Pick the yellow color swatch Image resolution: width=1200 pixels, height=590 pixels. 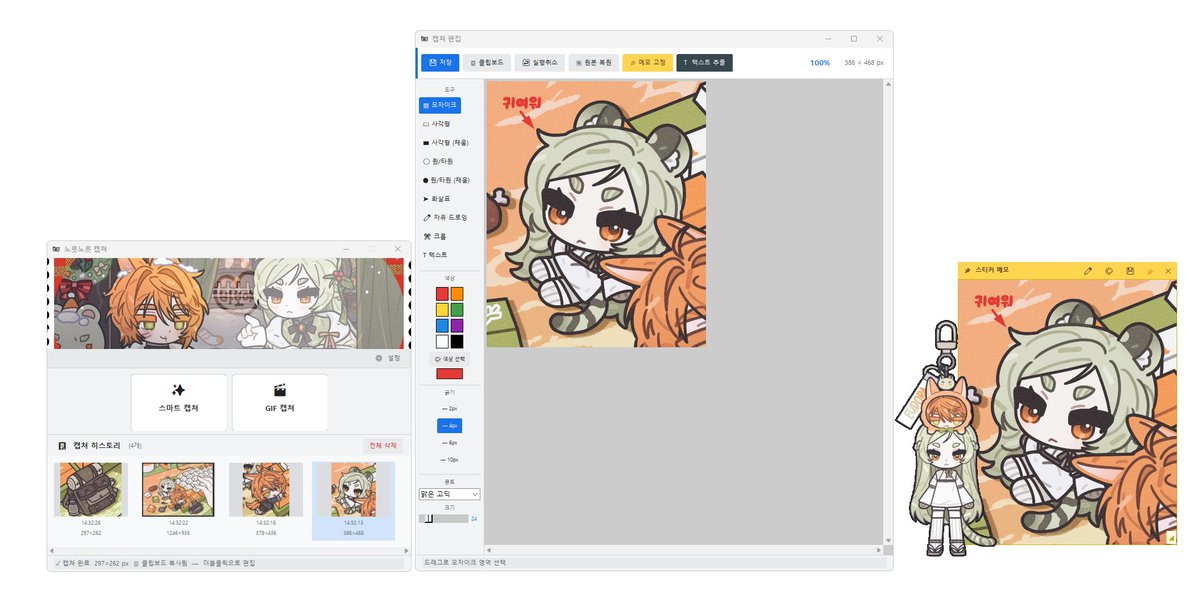[x=442, y=309]
